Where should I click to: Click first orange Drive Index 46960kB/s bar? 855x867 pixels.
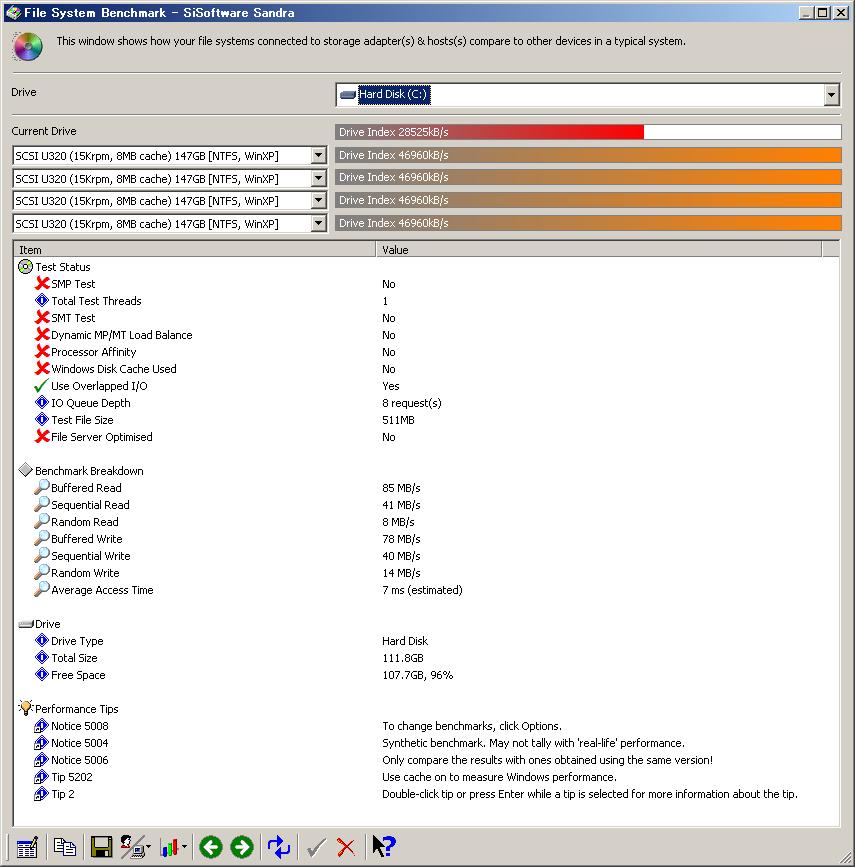pyautogui.click(x=588, y=155)
